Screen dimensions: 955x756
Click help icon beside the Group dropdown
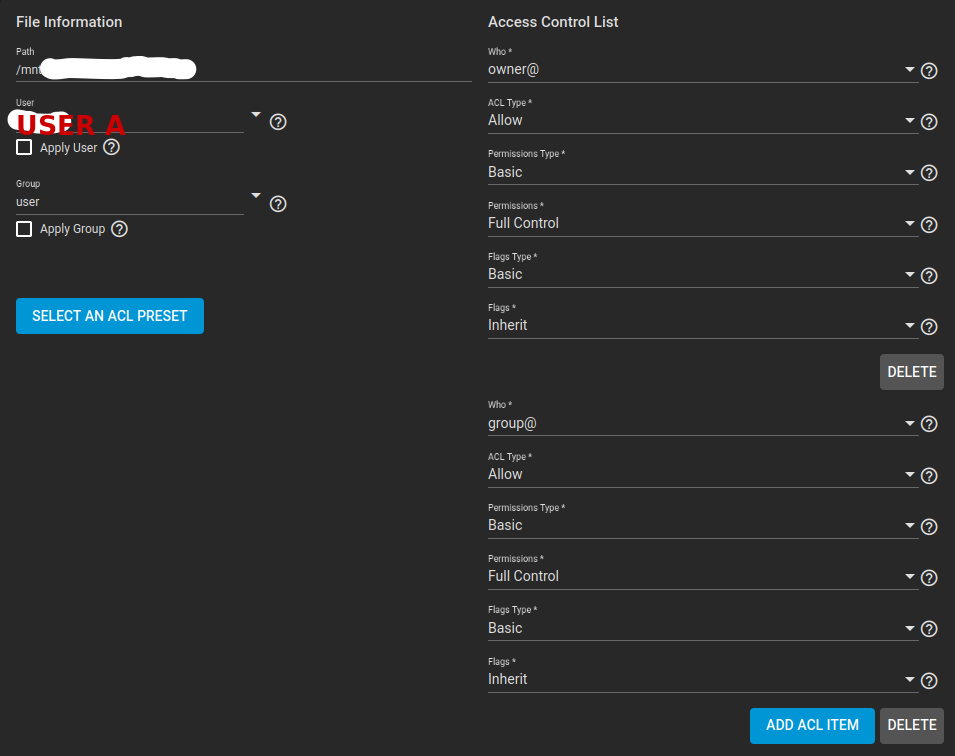click(278, 204)
